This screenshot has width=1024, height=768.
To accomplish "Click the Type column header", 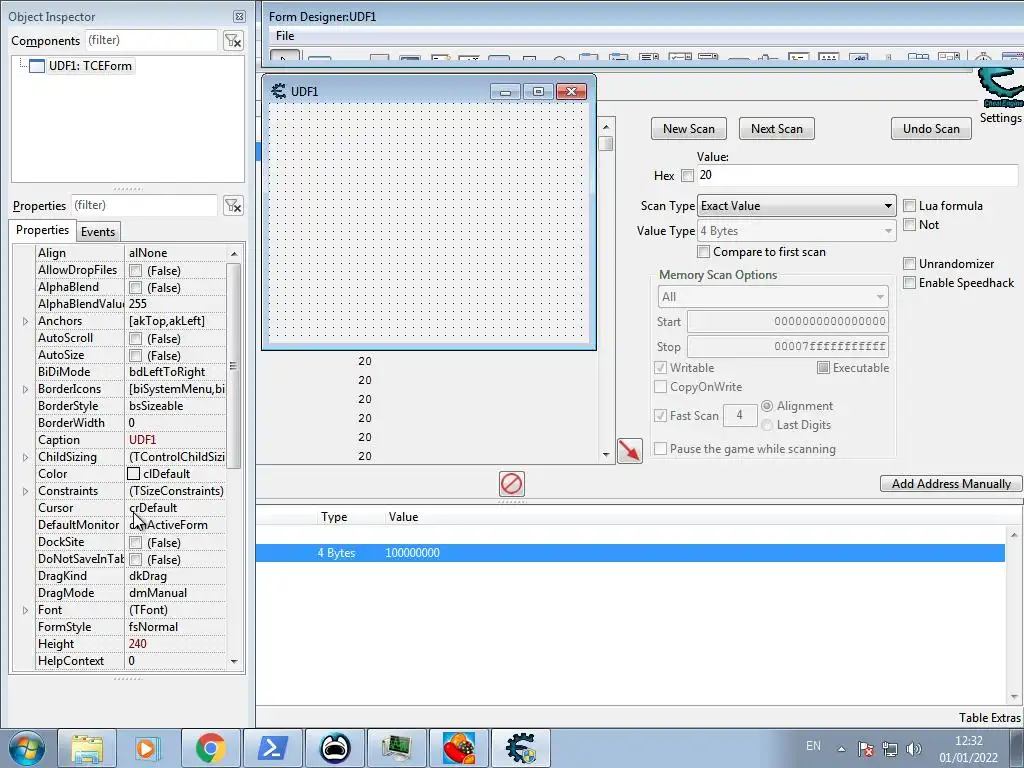I will coord(334,517).
